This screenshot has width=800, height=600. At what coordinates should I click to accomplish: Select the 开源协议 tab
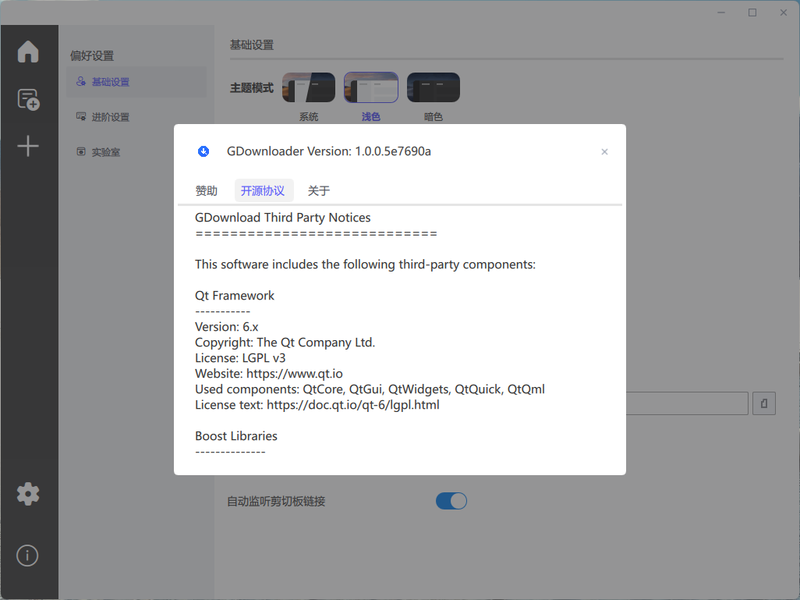pyautogui.click(x=263, y=191)
